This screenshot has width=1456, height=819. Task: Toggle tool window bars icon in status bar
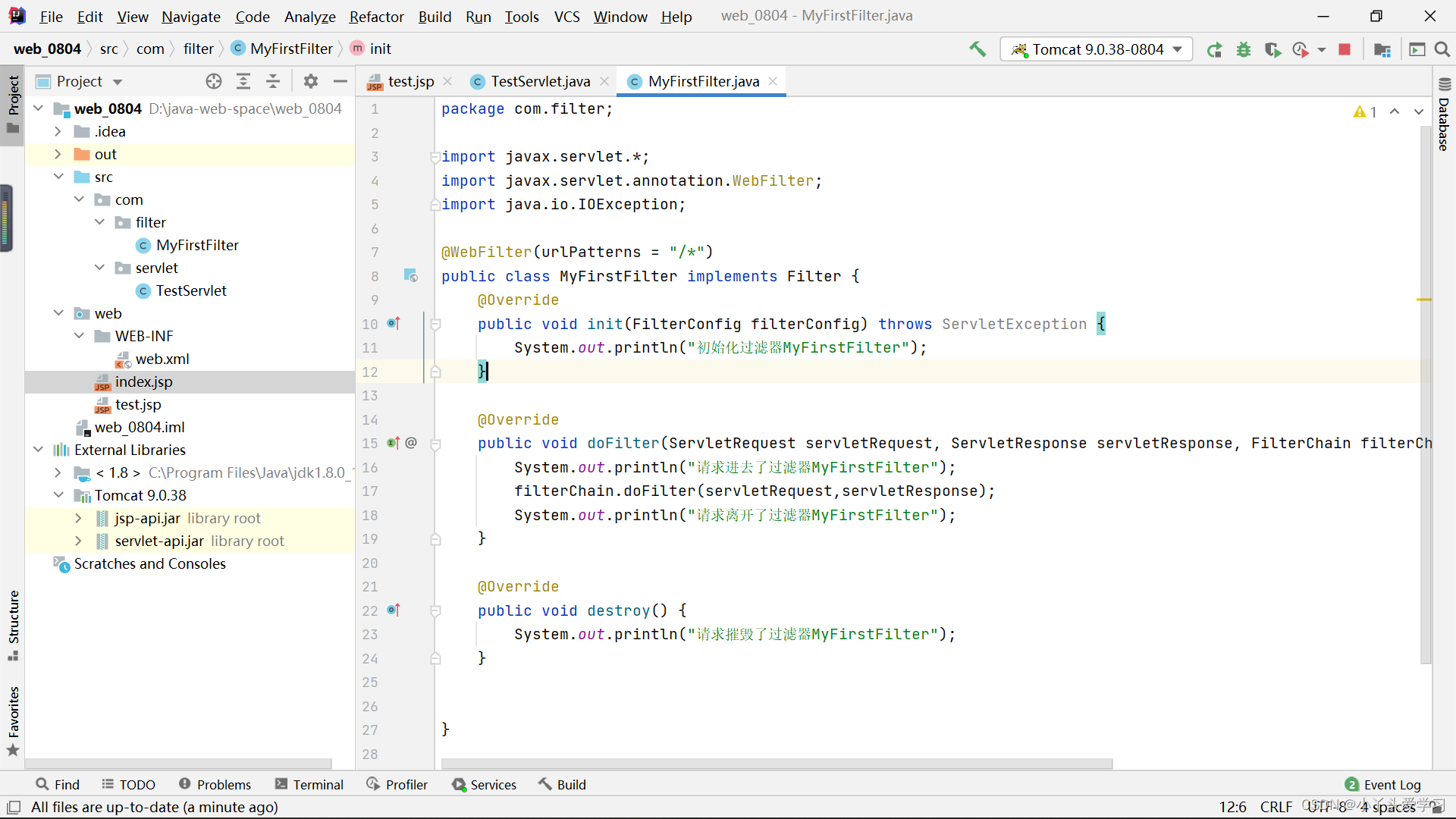14,807
